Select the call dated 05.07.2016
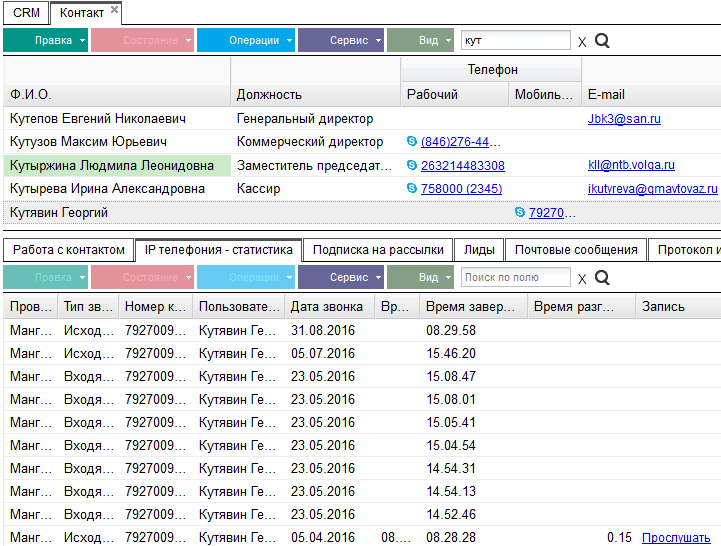The width and height of the screenshot is (721, 546). [362, 353]
